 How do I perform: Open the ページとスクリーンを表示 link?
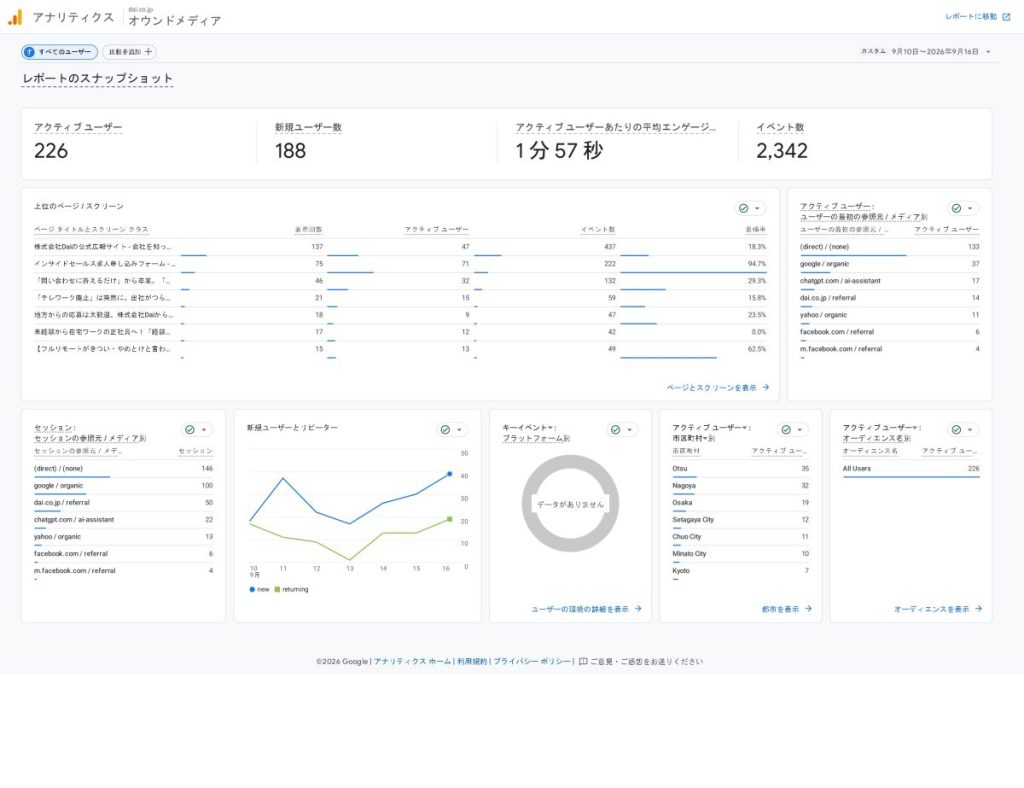pyautogui.click(x=718, y=387)
